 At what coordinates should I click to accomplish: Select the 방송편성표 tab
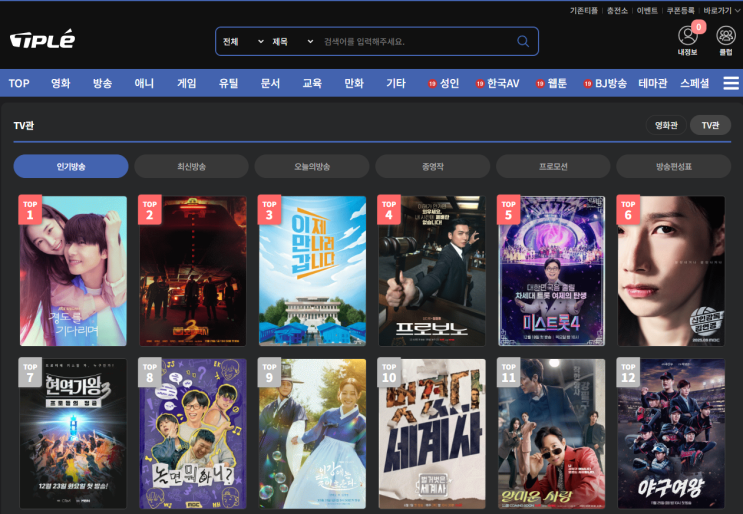point(673,166)
